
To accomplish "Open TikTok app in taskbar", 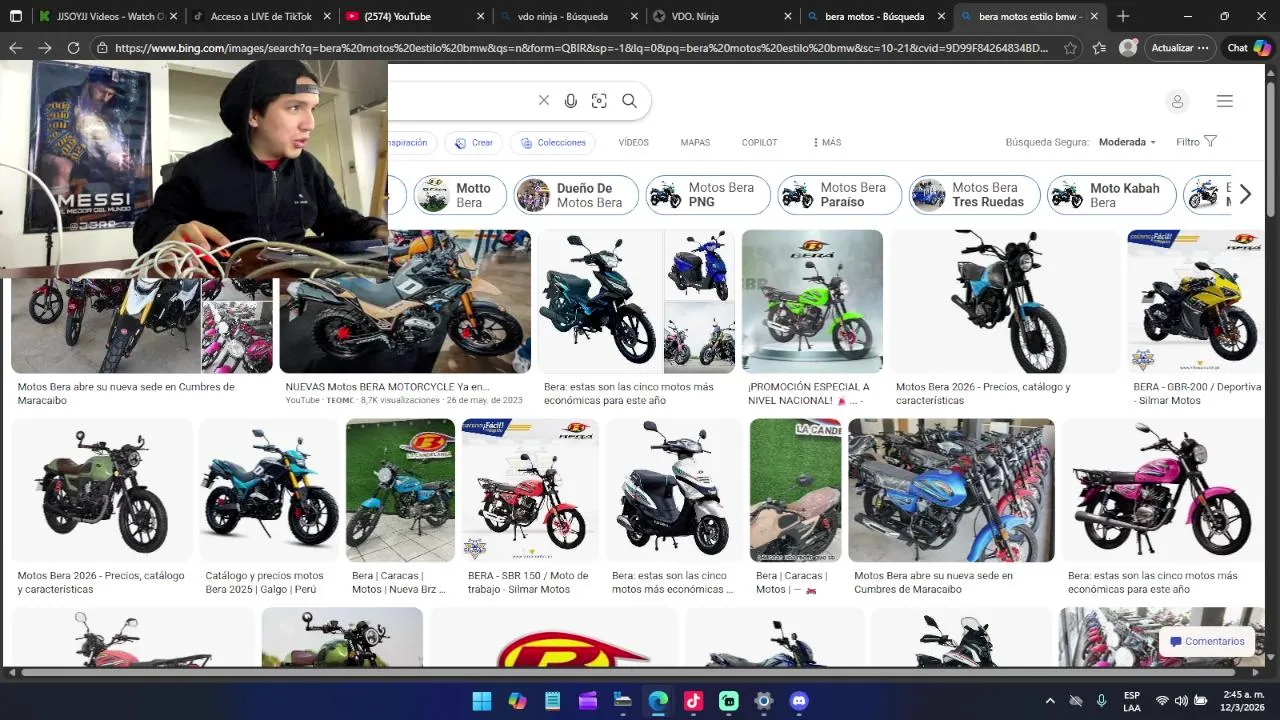I will coord(693,701).
